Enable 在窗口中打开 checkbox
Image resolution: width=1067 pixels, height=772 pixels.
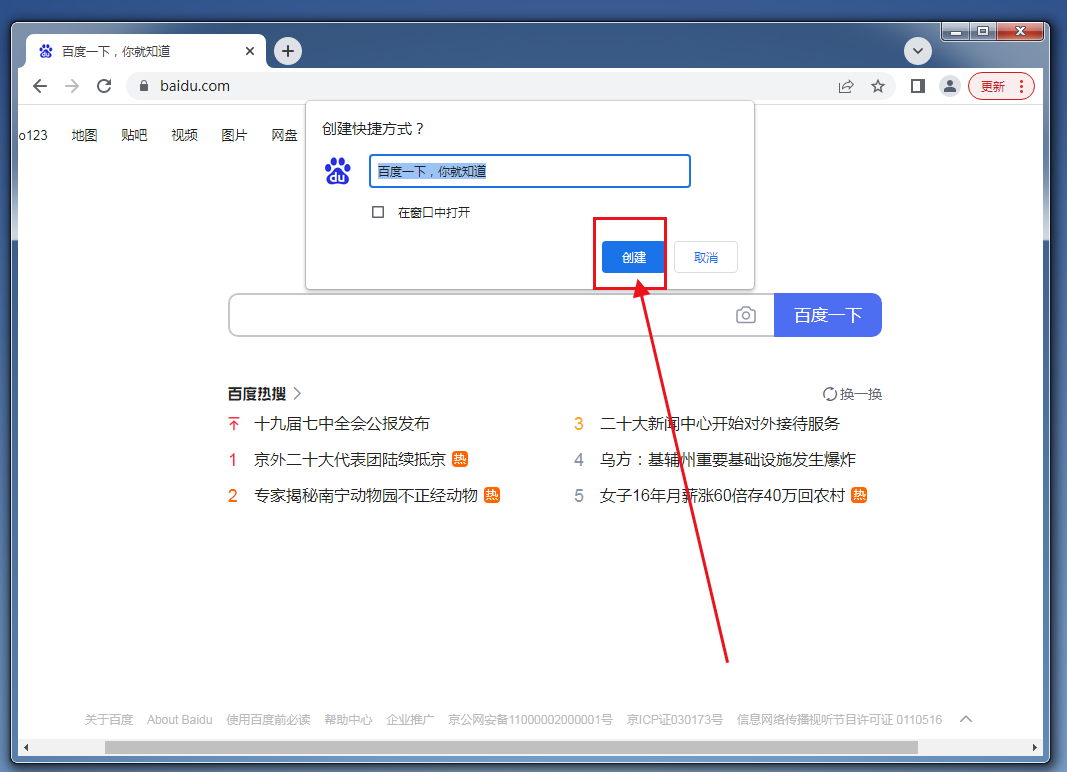click(378, 212)
